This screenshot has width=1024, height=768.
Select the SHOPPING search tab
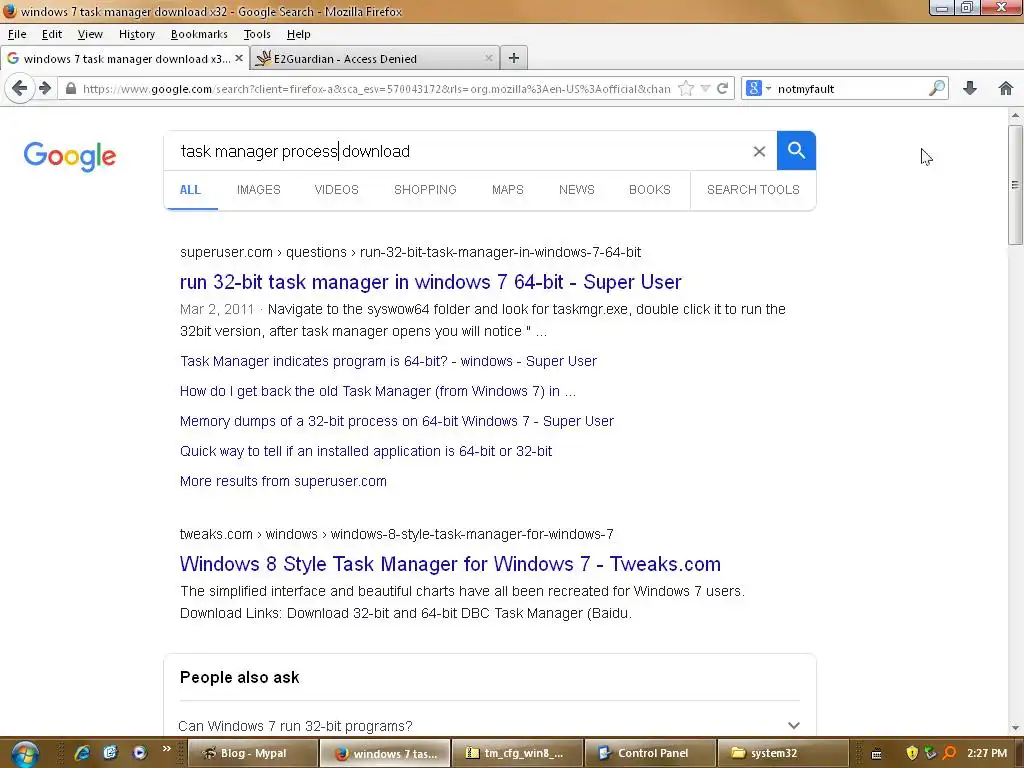pos(425,189)
